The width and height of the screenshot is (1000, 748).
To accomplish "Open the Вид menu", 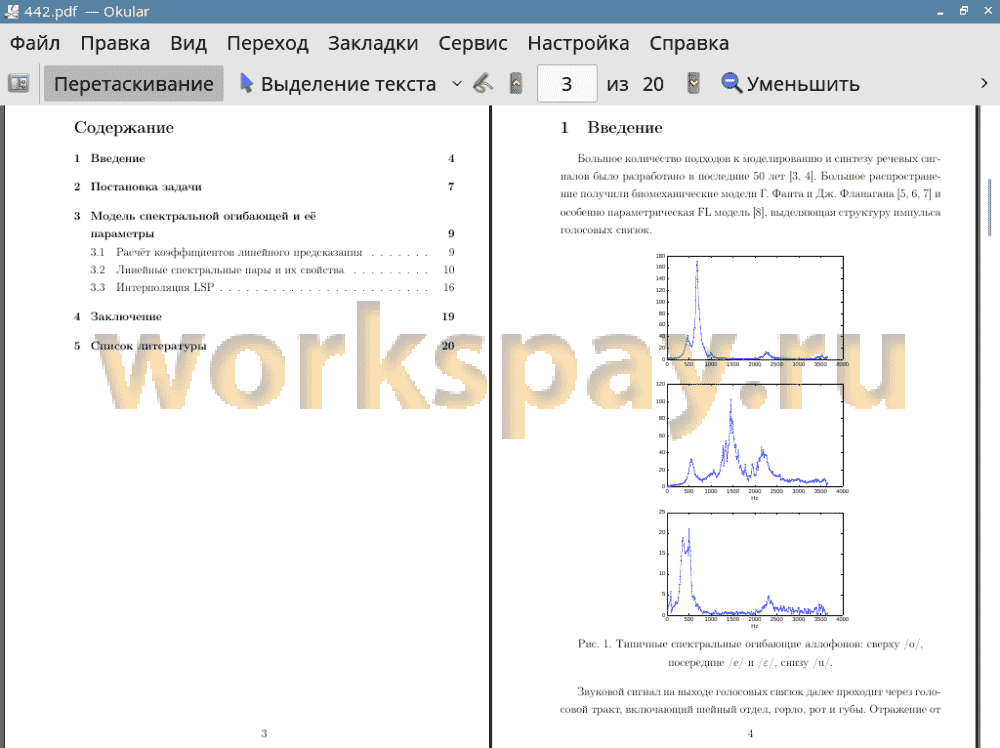I will point(188,43).
